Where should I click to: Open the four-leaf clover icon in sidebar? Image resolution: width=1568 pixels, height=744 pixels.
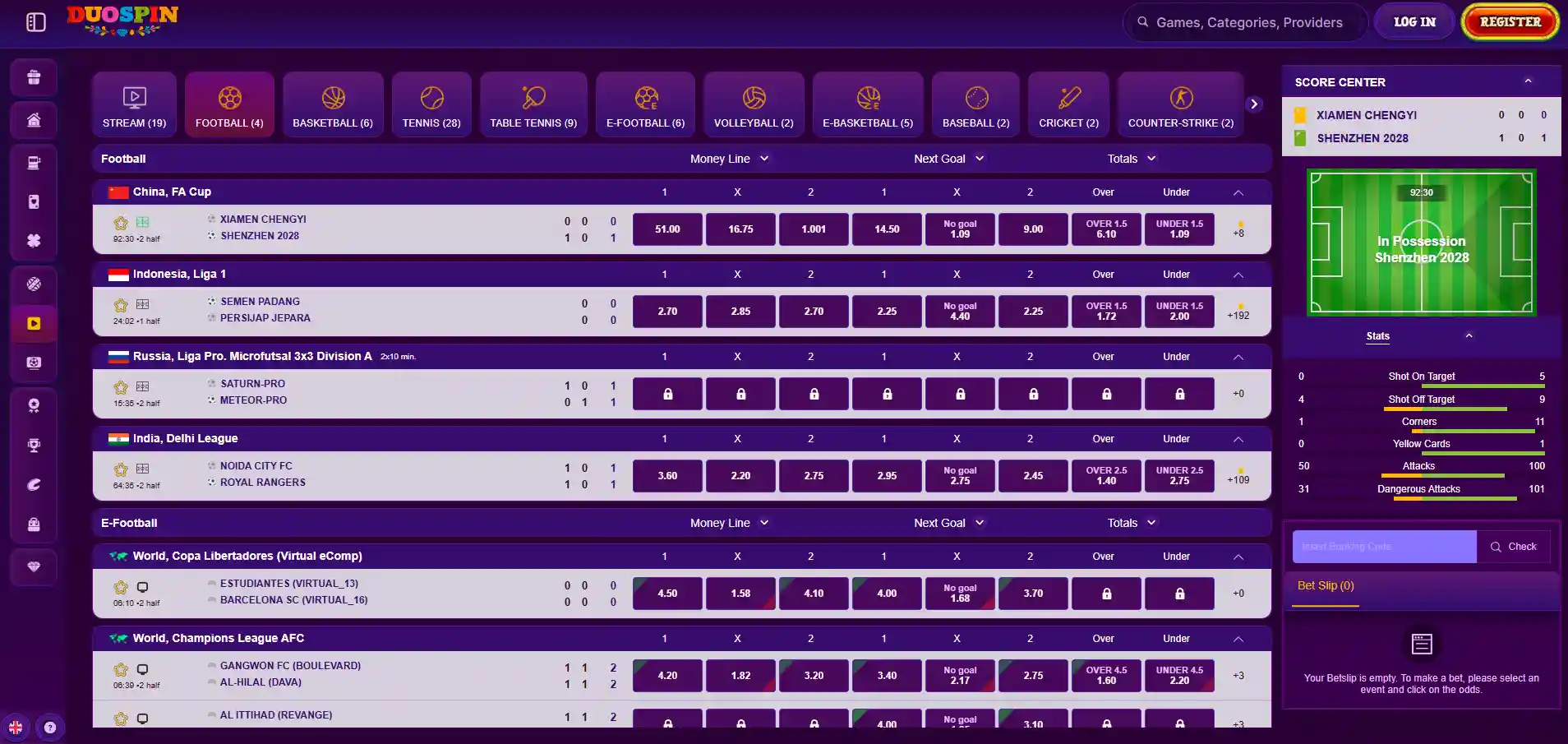point(34,241)
